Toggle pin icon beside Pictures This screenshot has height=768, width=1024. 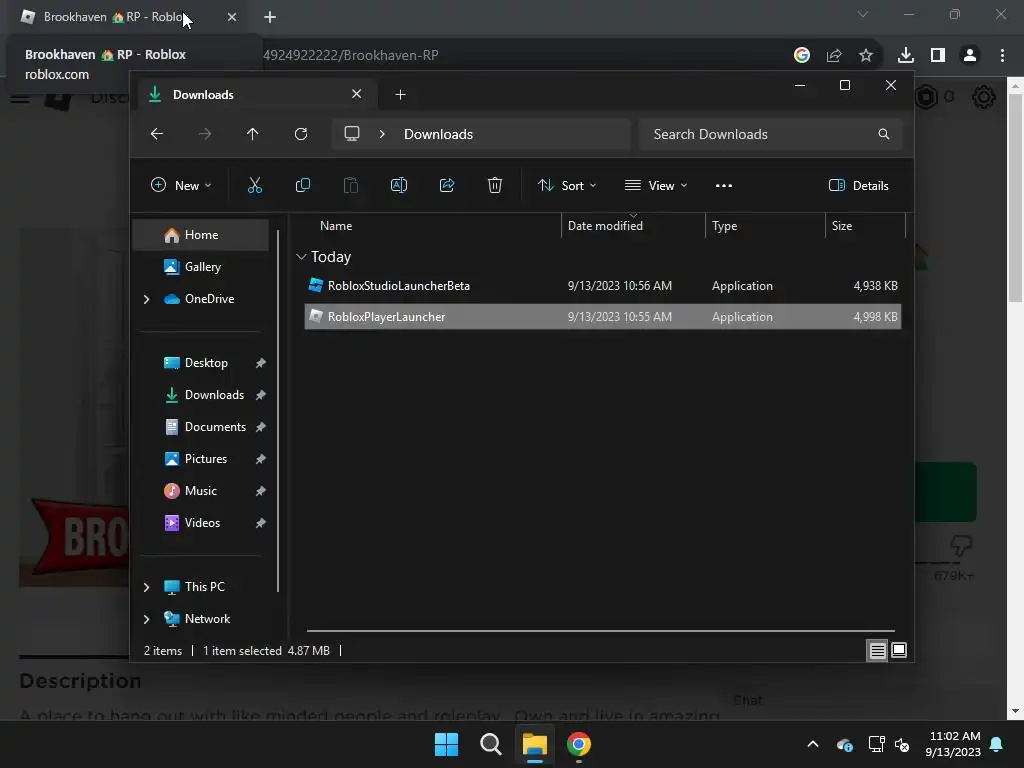pos(261,459)
